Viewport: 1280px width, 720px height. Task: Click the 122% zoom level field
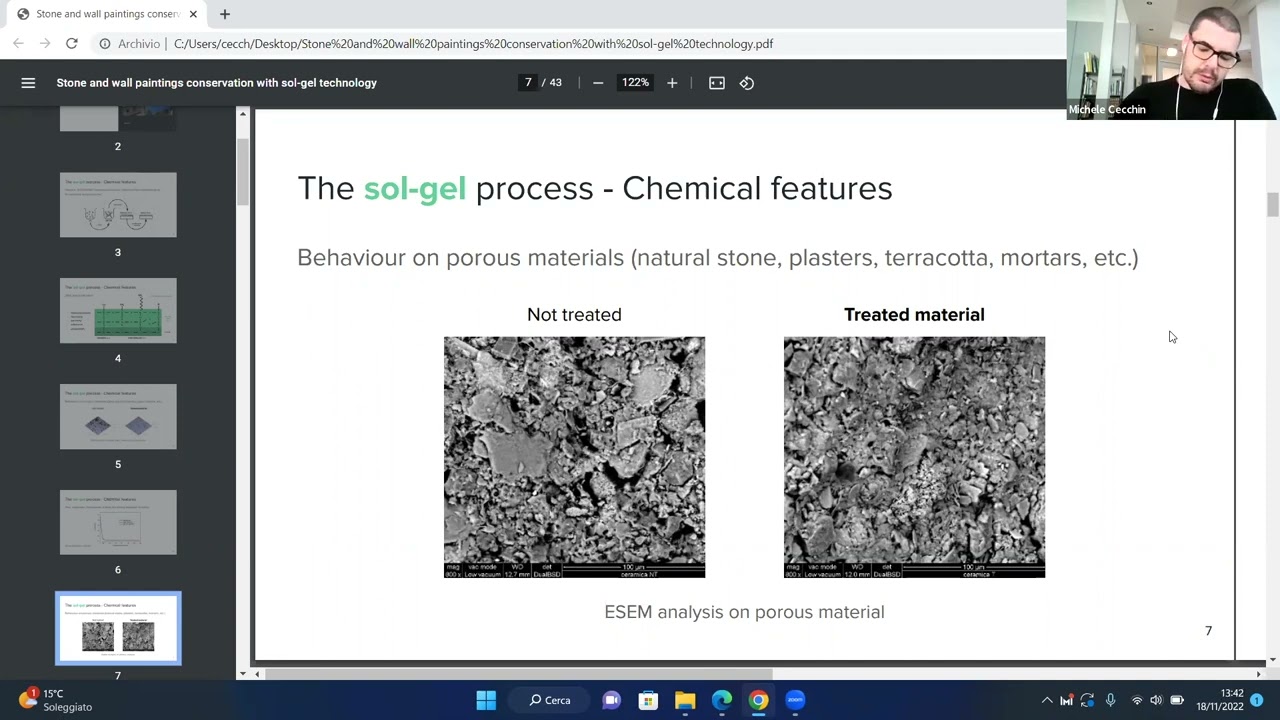[x=635, y=83]
